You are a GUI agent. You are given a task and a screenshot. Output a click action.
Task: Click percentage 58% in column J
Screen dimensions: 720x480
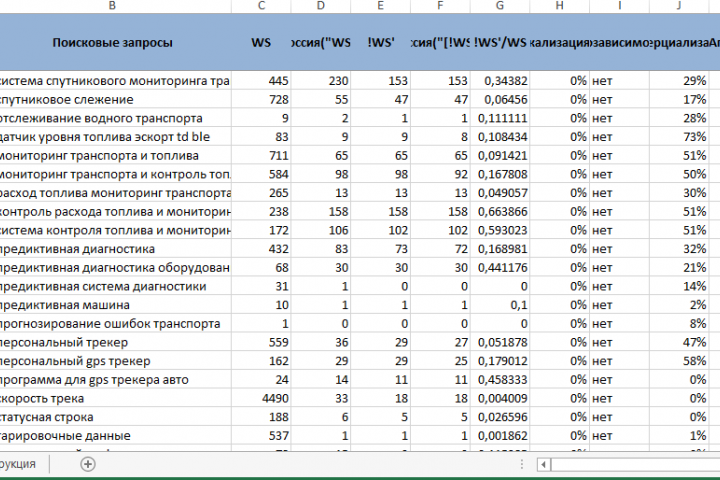[x=679, y=361]
